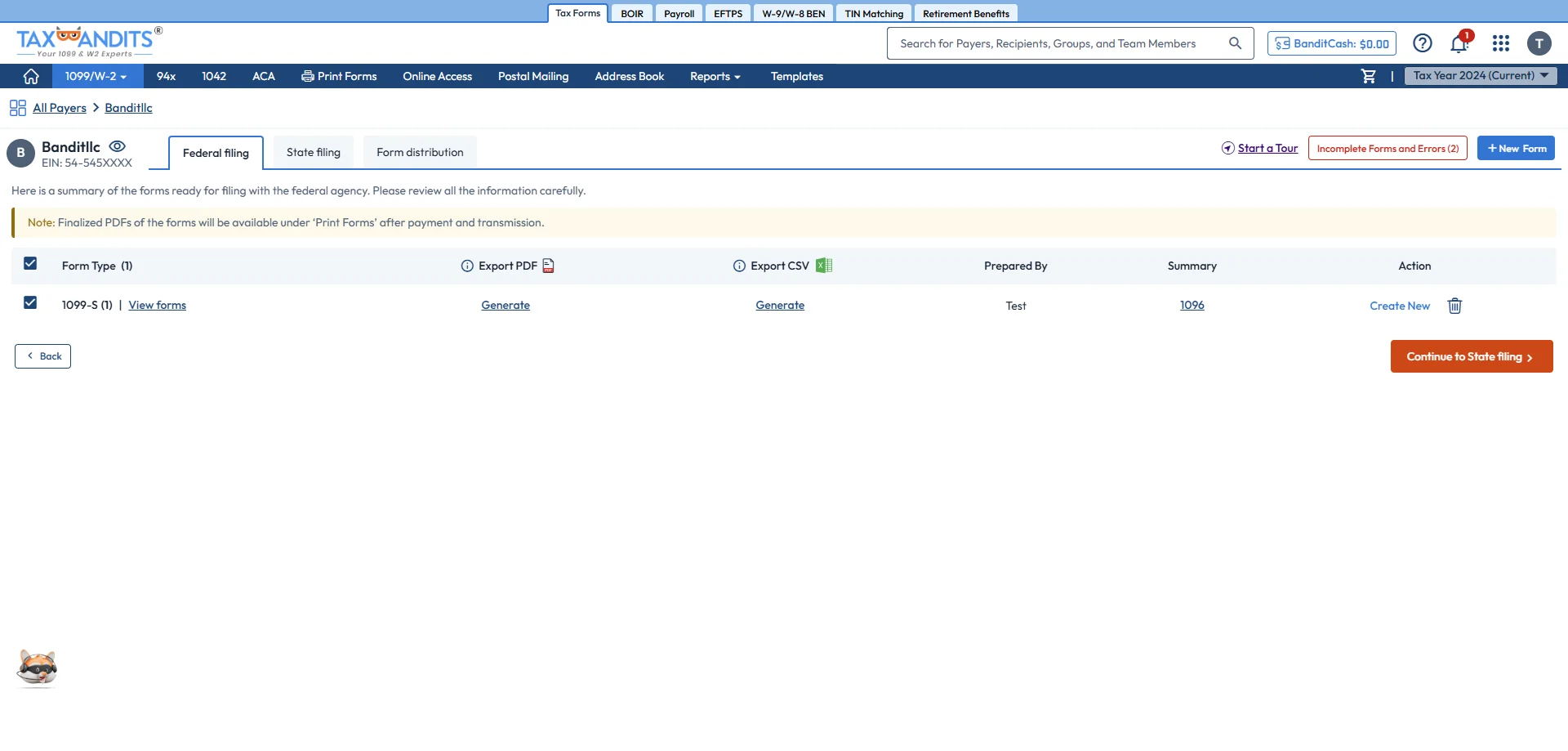Click the BanditCash balance button
This screenshot has height=751, width=1568.
point(1332,43)
